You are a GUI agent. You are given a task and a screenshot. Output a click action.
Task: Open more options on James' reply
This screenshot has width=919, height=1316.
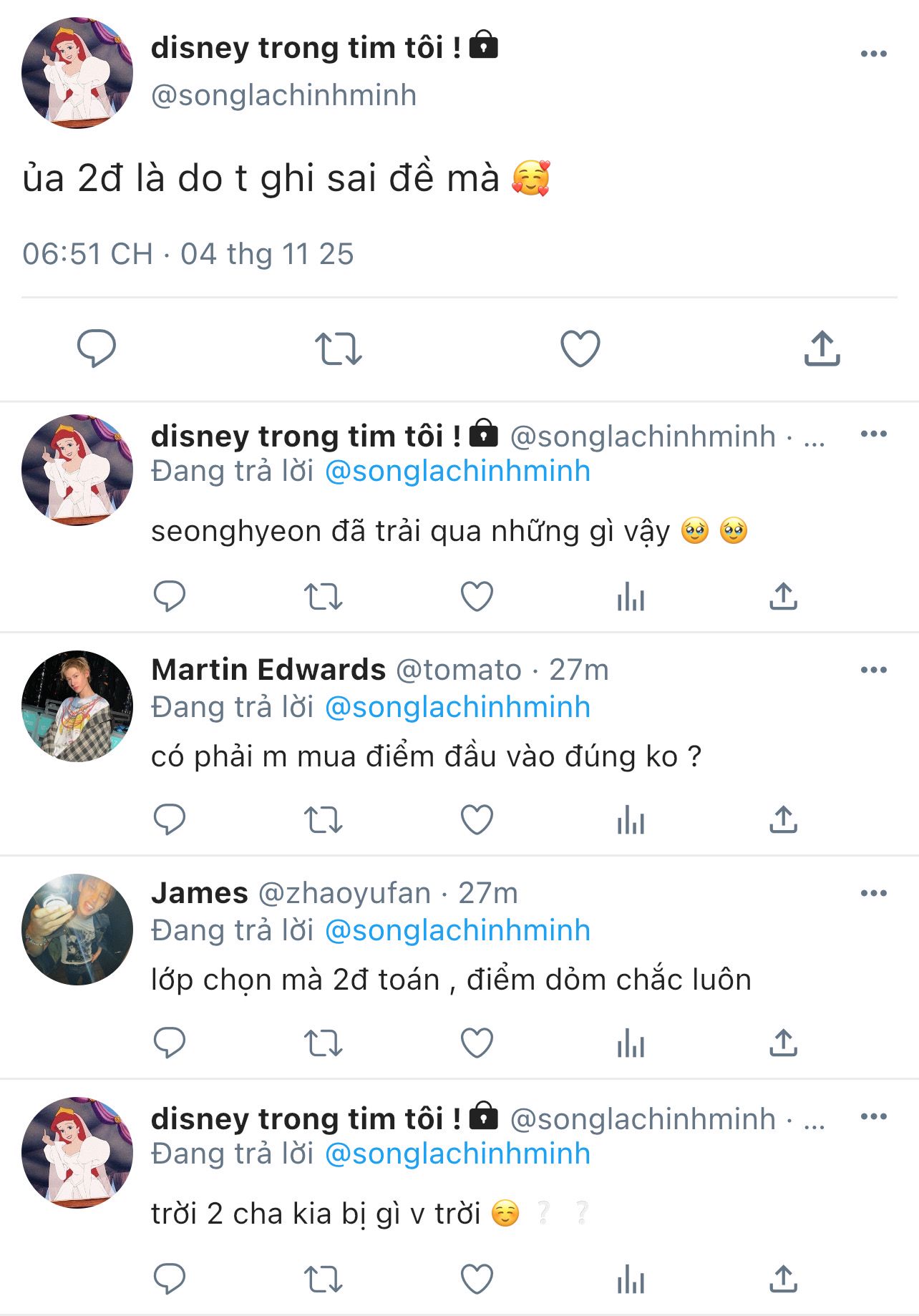[x=873, y=894]
